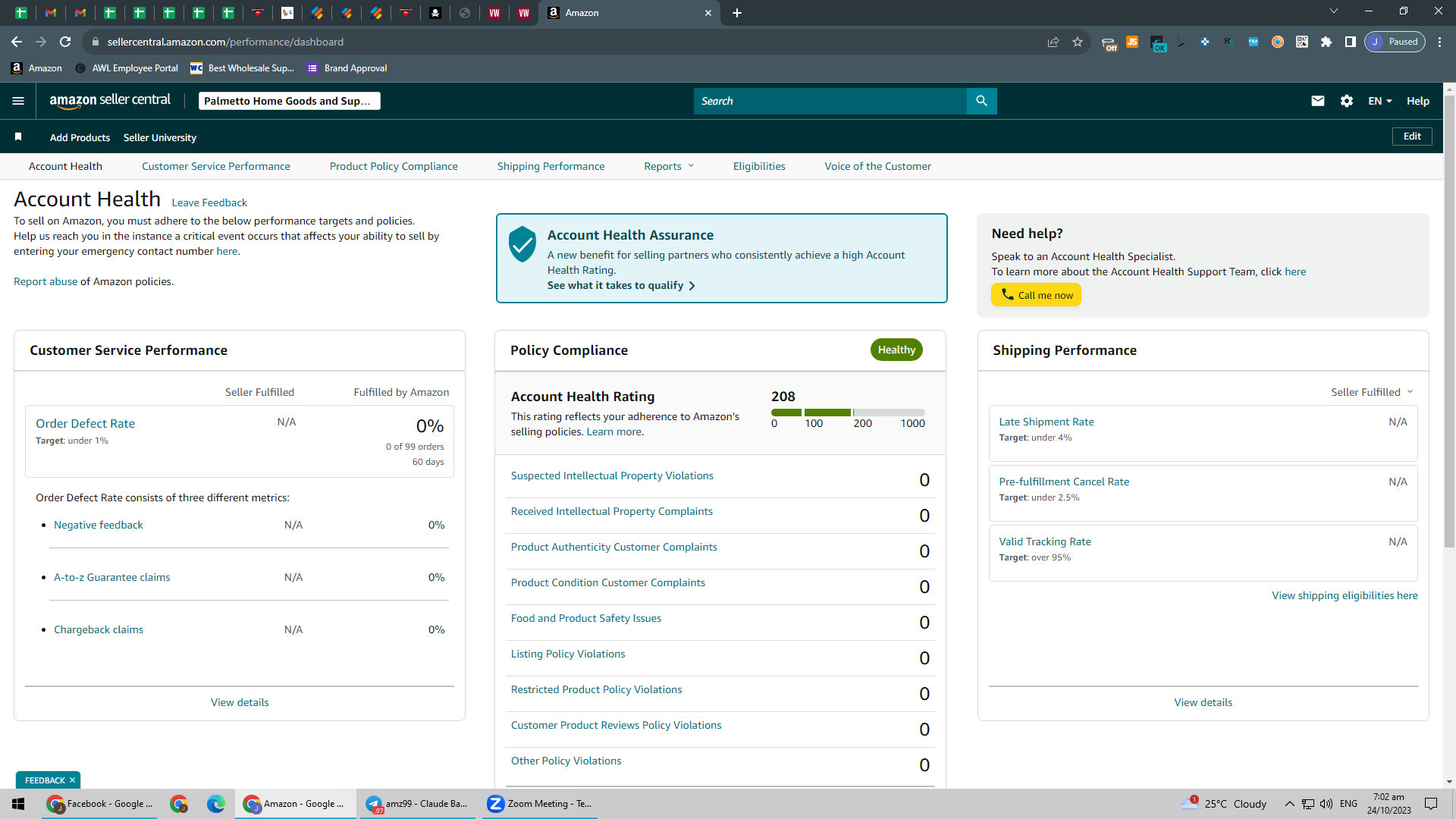Go back with the browser back arrow
This screenshot has height=819, width=1456.
[17, 42]
